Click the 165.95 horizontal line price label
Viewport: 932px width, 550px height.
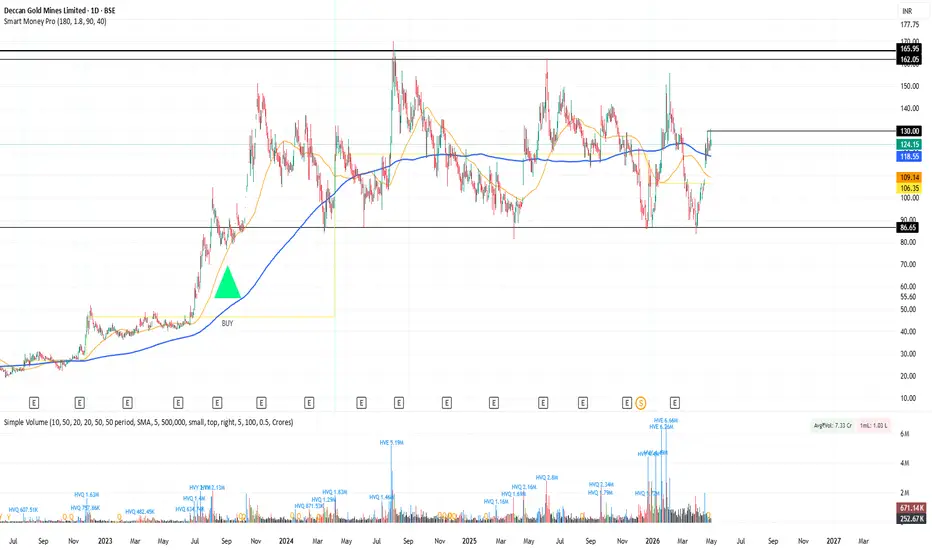(909, 49)
